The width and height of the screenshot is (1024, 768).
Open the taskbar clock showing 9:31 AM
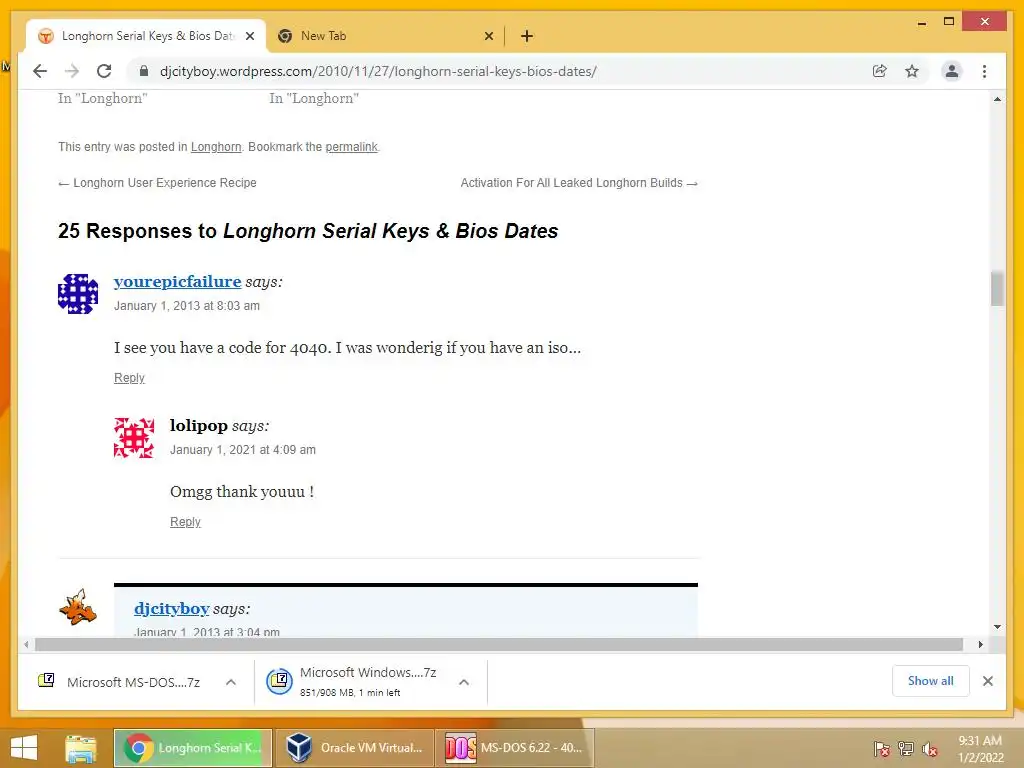click(x=980, y=749)
